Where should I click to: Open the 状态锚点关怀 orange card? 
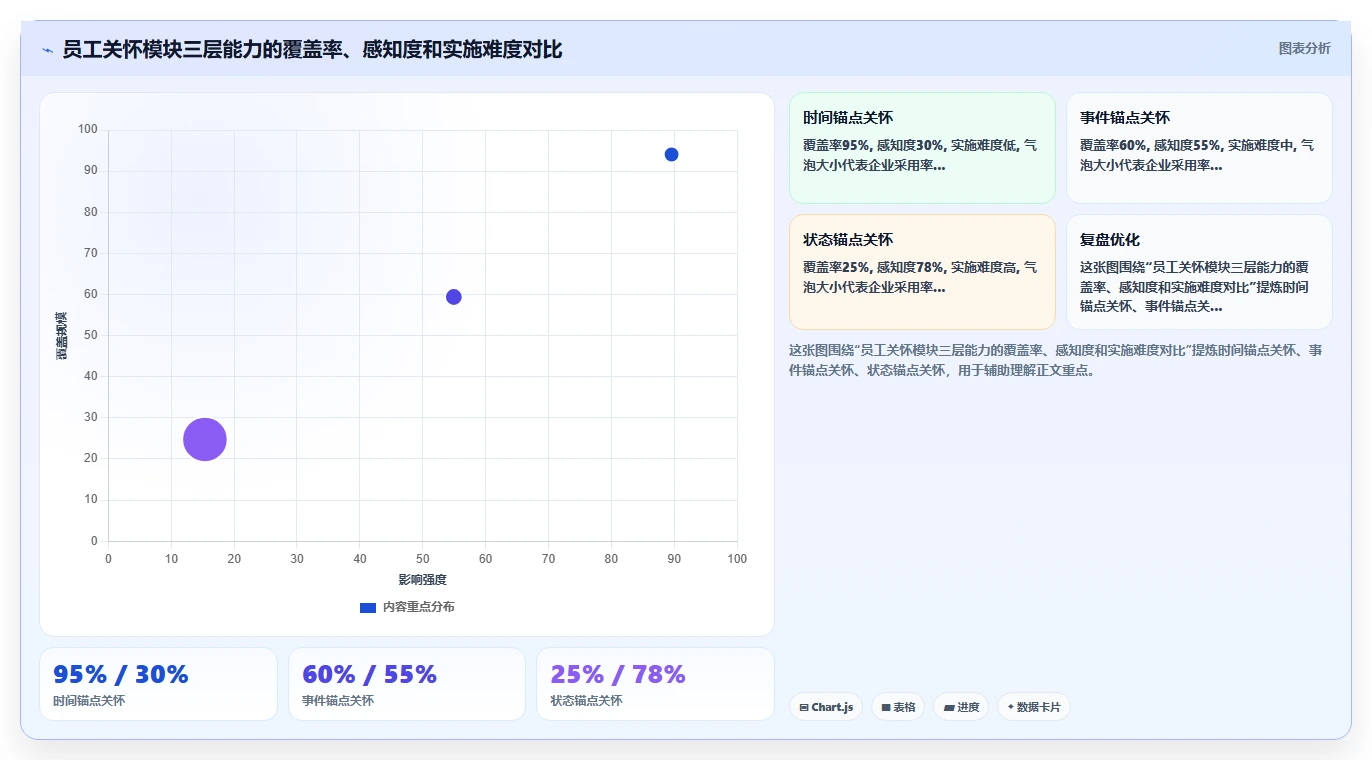(x=922, y=272)
